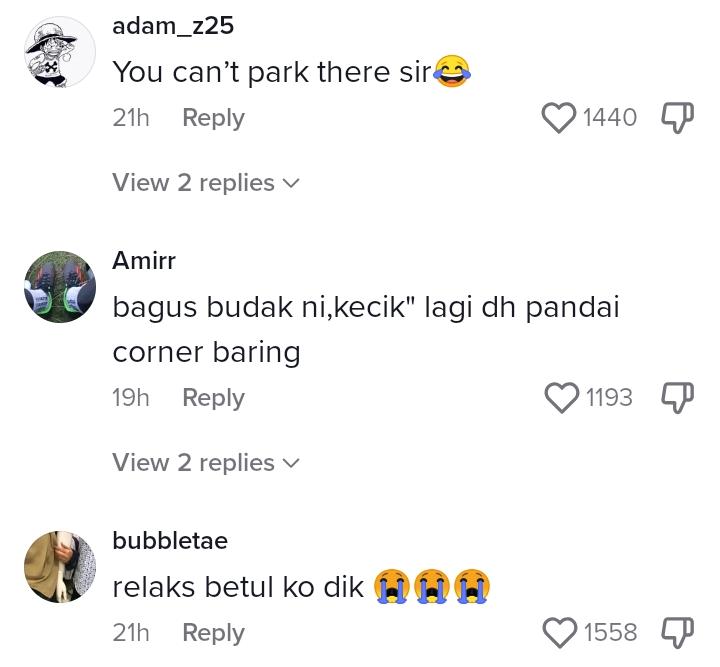Click the 1558 like count
The image size is (720, 667).
coord(610,633)
